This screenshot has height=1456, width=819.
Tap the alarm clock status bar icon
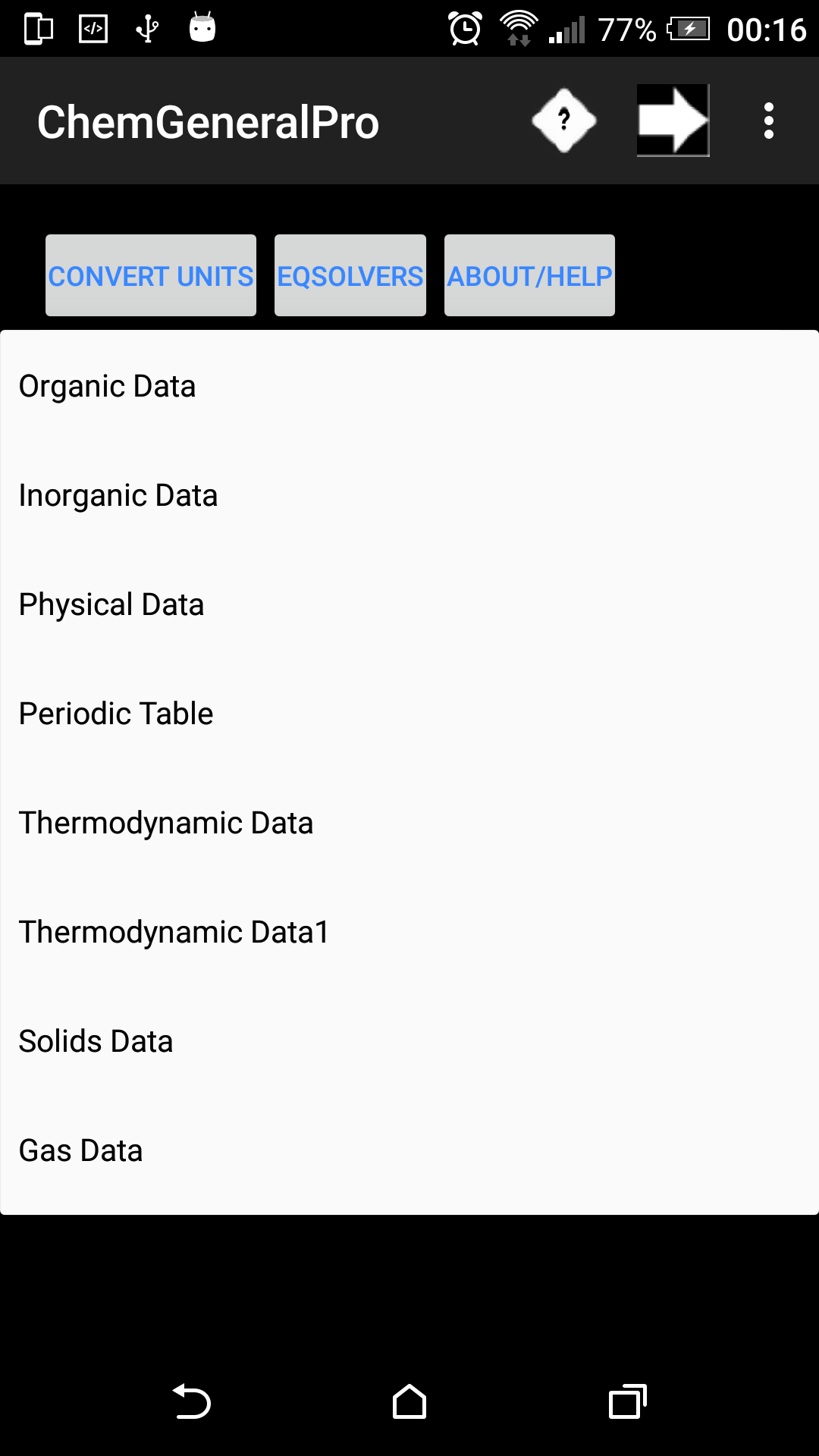[464, 28]
